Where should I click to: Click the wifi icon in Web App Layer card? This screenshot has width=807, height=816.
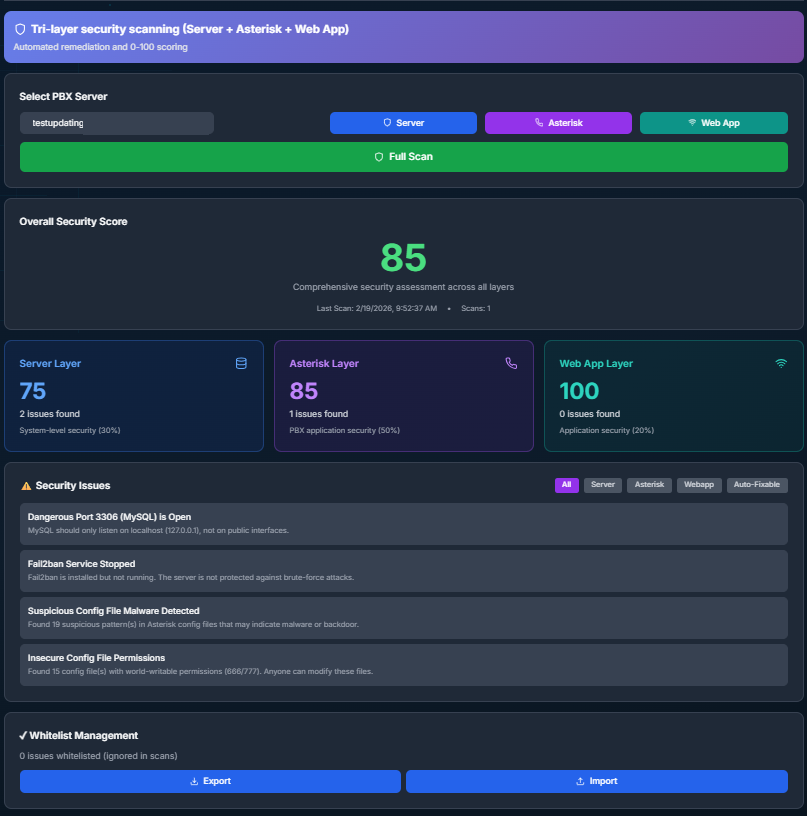[781, 364]
